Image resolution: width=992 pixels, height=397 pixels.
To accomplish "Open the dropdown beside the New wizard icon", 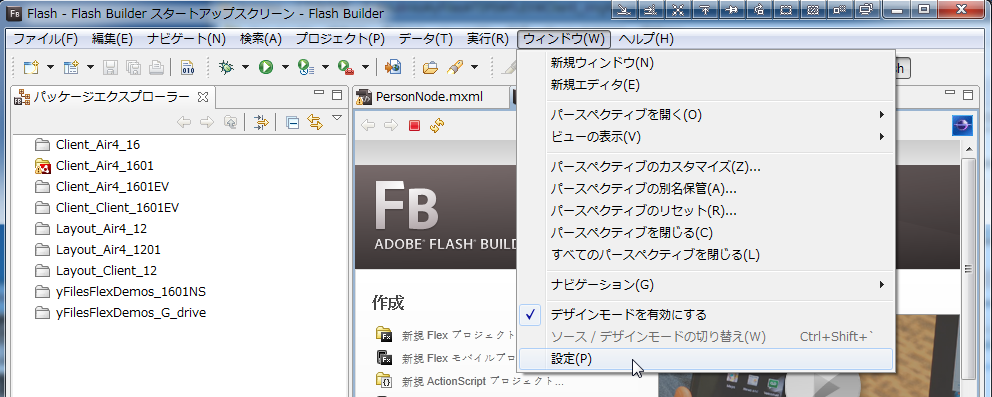I will [x=50, y=67].
